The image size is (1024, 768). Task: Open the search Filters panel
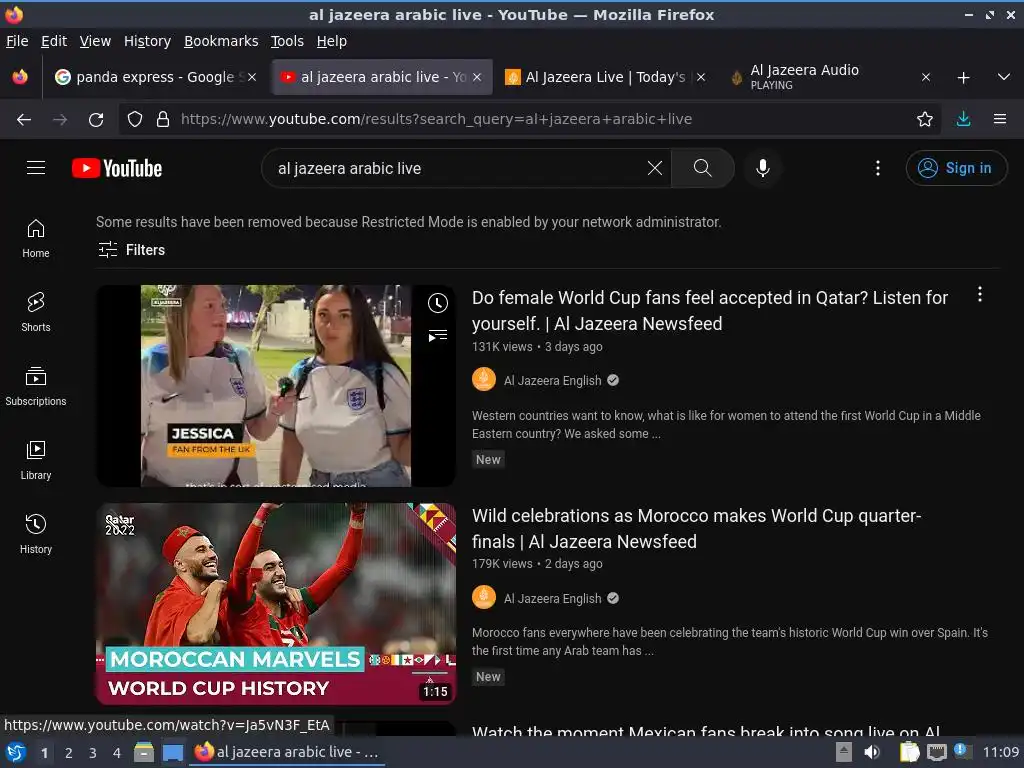pos(131,249)
